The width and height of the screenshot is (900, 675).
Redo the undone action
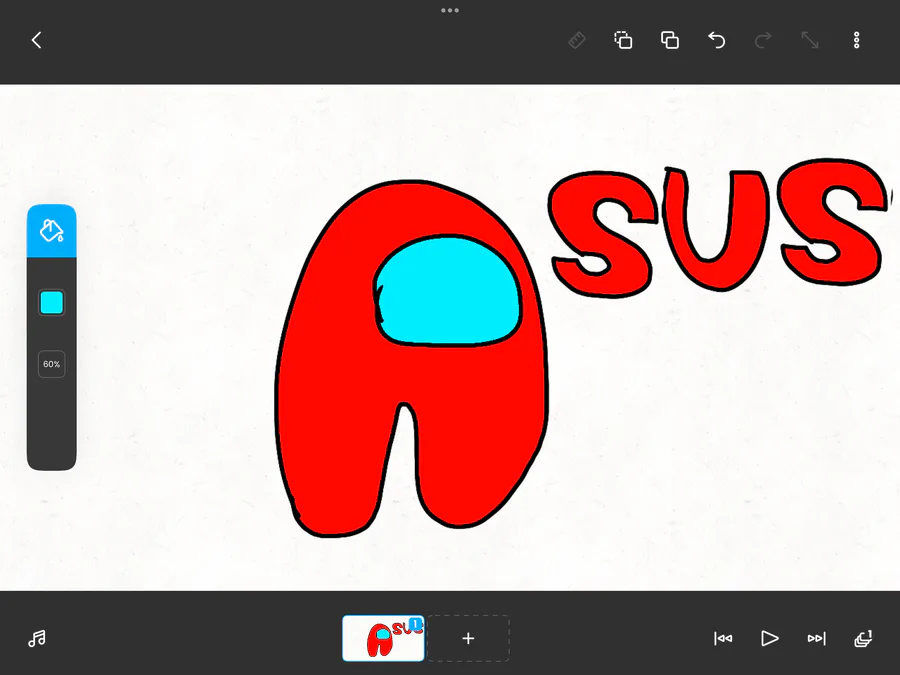[763, 40]
